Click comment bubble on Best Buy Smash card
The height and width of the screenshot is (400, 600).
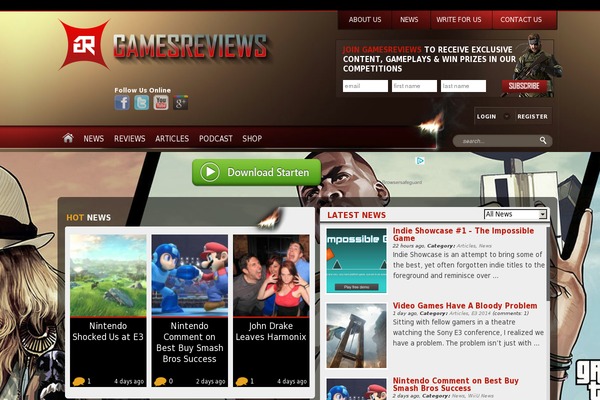click(160, 381)
